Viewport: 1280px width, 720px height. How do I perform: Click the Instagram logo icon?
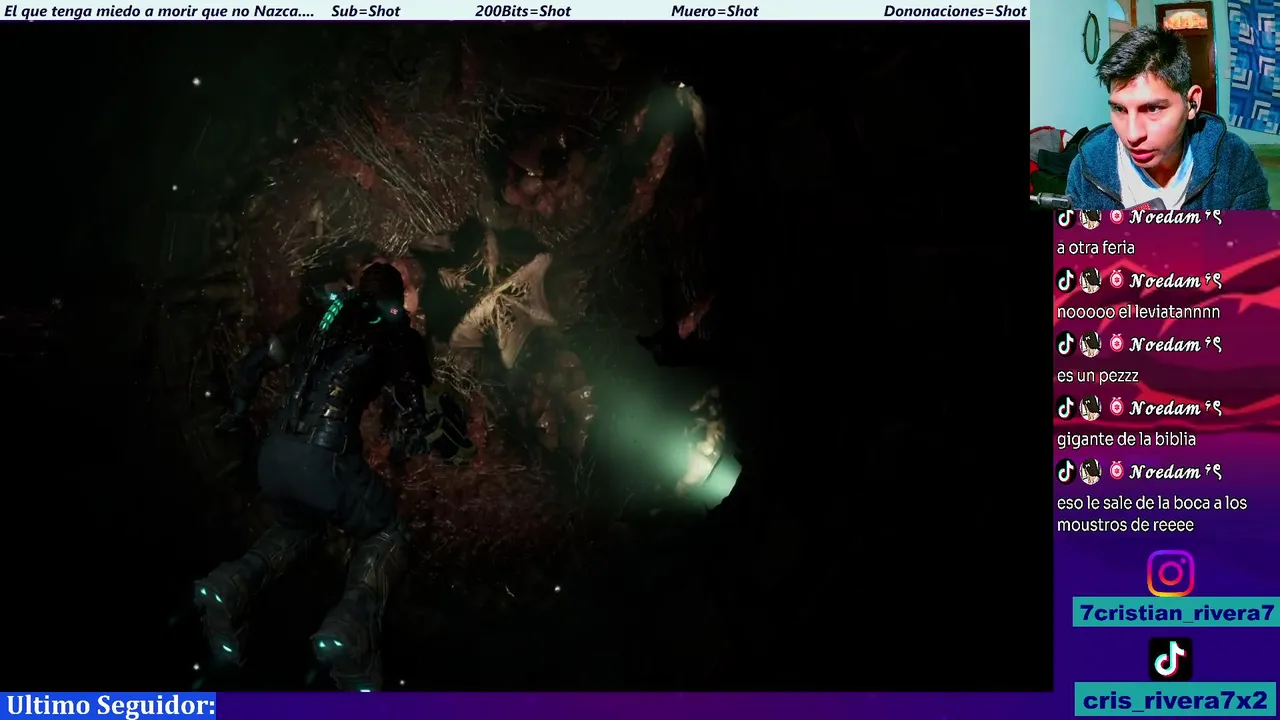click(x=1170, y=574)
